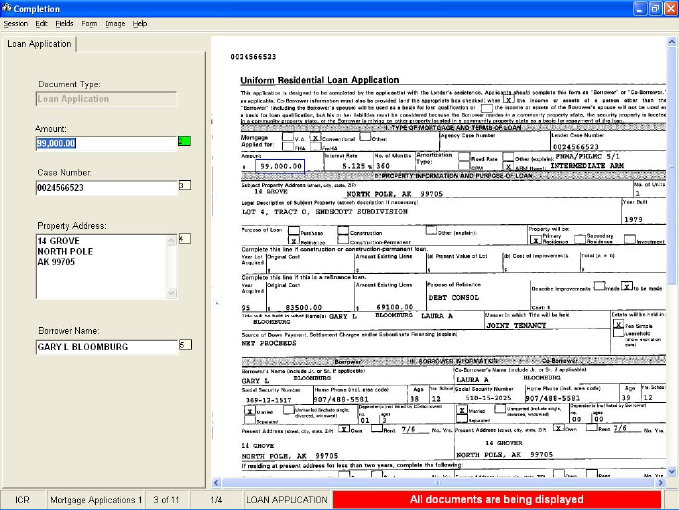Open the Edit menu
The image size is (679, 510).
[41, 22]
